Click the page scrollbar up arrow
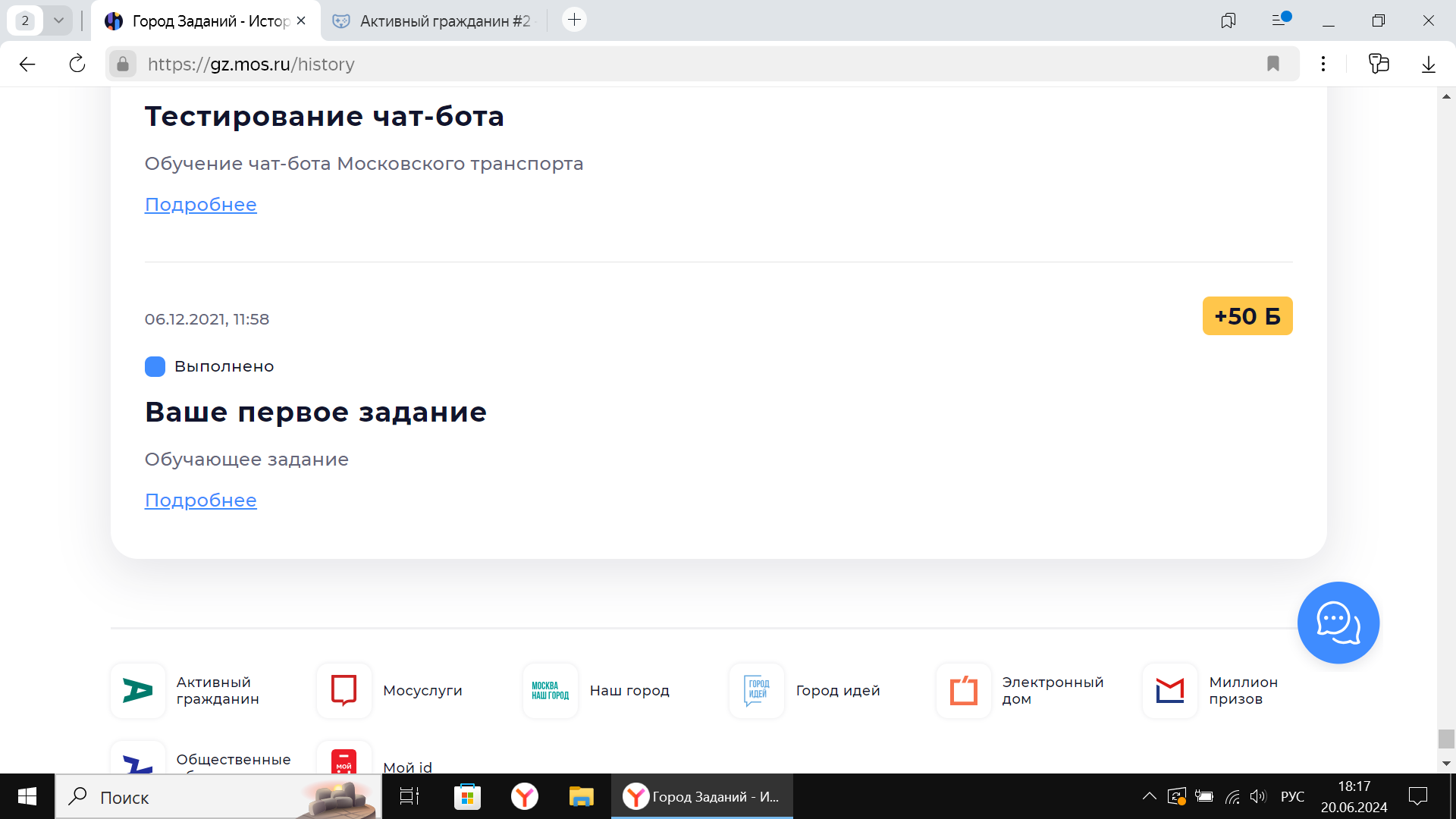The width and height of the screenshot is (1456, 819). coord(1446,96)
